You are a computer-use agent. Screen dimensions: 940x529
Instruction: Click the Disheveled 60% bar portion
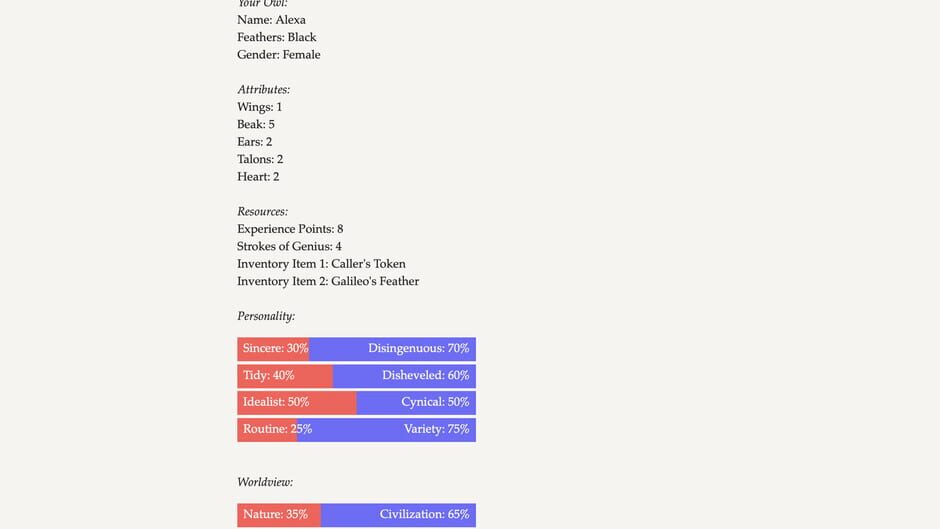[404, 376]
